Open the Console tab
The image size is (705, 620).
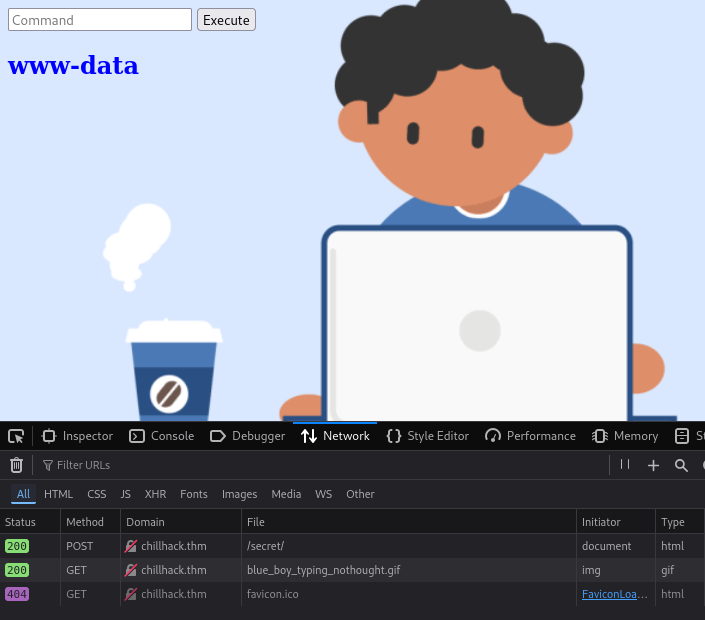pyautogui.click(x=161, y=436)
